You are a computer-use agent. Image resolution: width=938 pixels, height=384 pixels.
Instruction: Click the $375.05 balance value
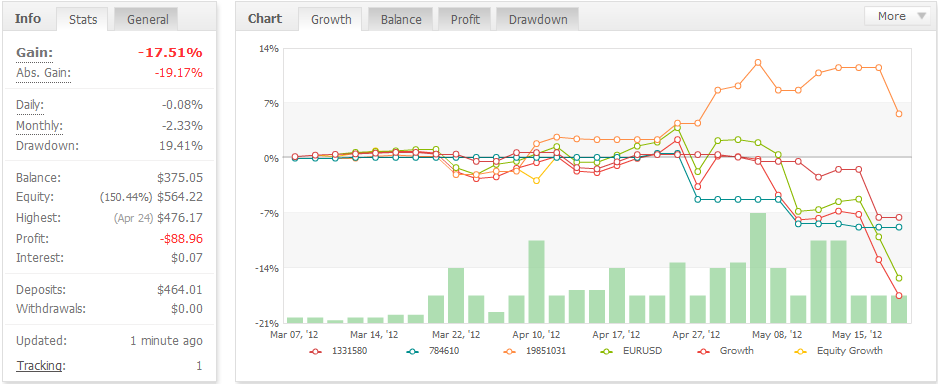click(179, 178)
